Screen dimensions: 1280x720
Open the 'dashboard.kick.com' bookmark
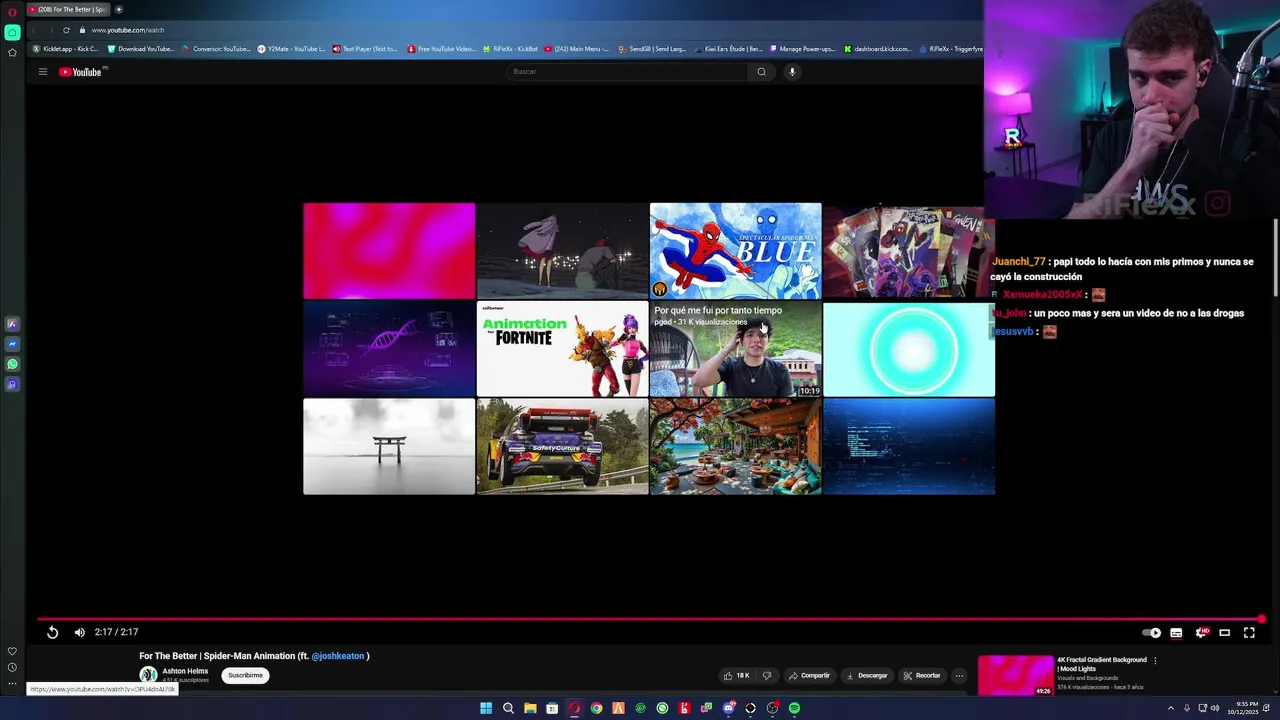877,49
